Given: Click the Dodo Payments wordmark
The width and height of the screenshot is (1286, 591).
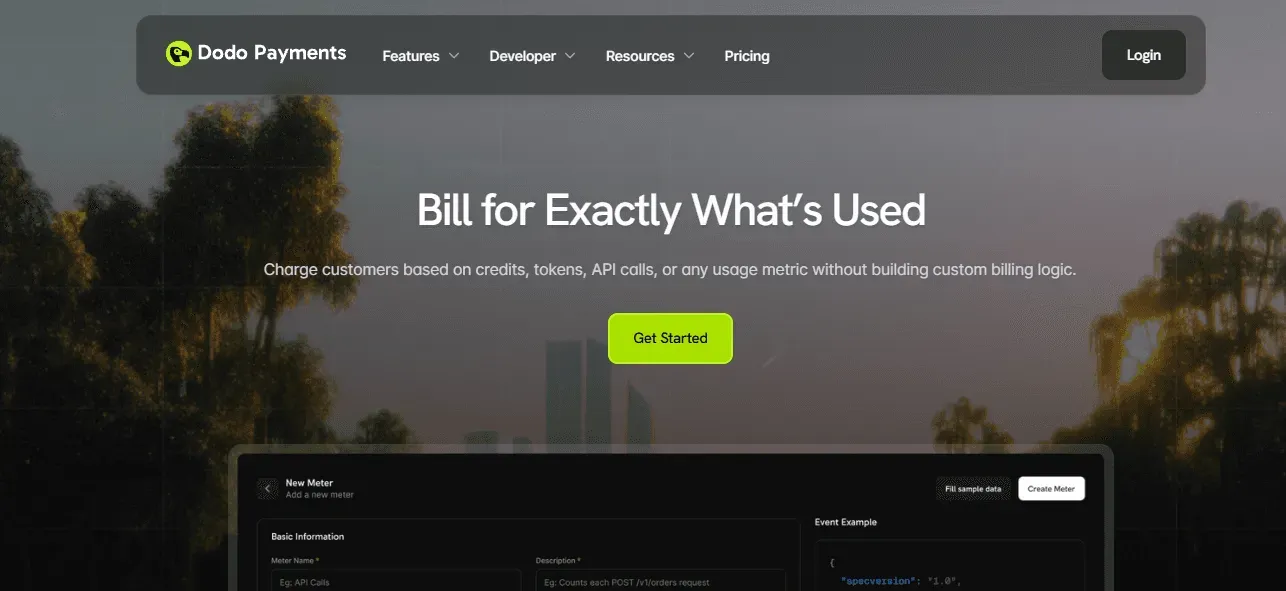Looking at the screenshot, I should pos(272,54).
